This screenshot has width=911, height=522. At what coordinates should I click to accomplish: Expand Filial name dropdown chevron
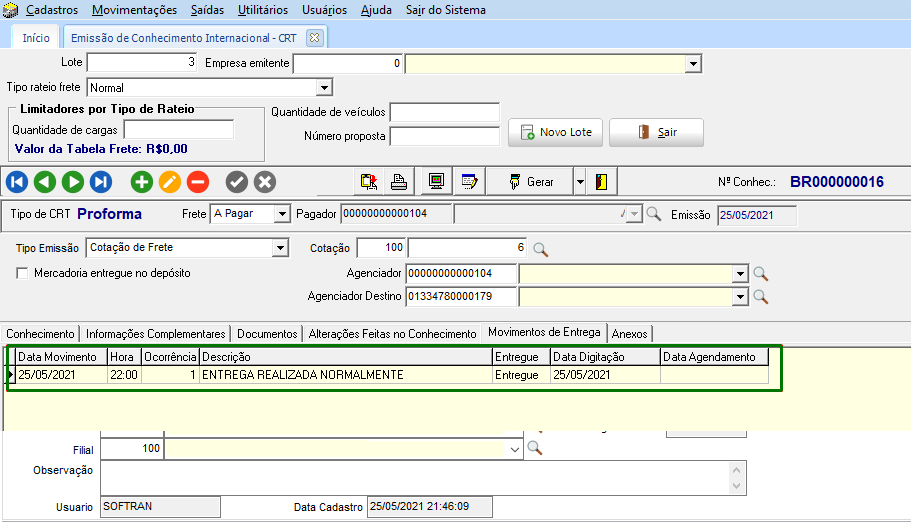(515, 449)
